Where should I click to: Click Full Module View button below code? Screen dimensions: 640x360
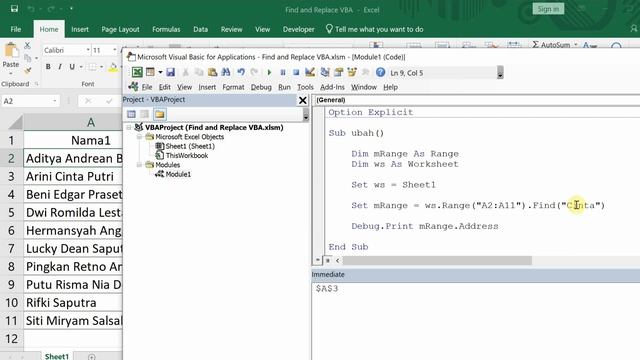click(x=327, y=260)
